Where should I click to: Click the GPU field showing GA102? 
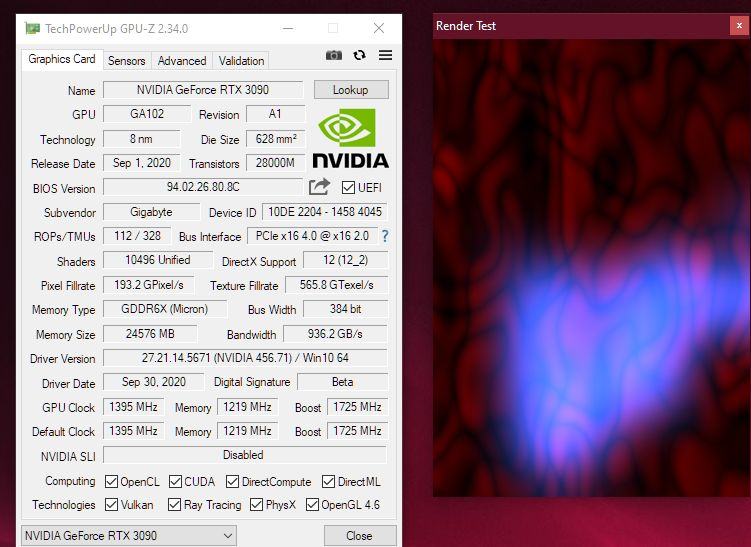click(x=147, y=114)
